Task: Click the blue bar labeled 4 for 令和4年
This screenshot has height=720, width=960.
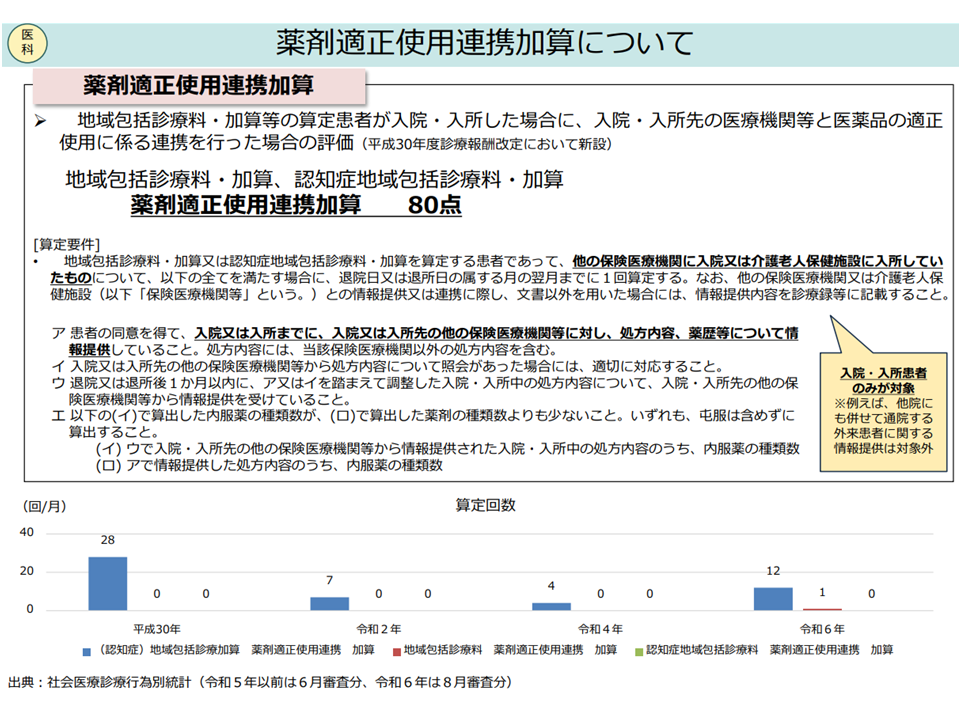Action: [551, 606]
